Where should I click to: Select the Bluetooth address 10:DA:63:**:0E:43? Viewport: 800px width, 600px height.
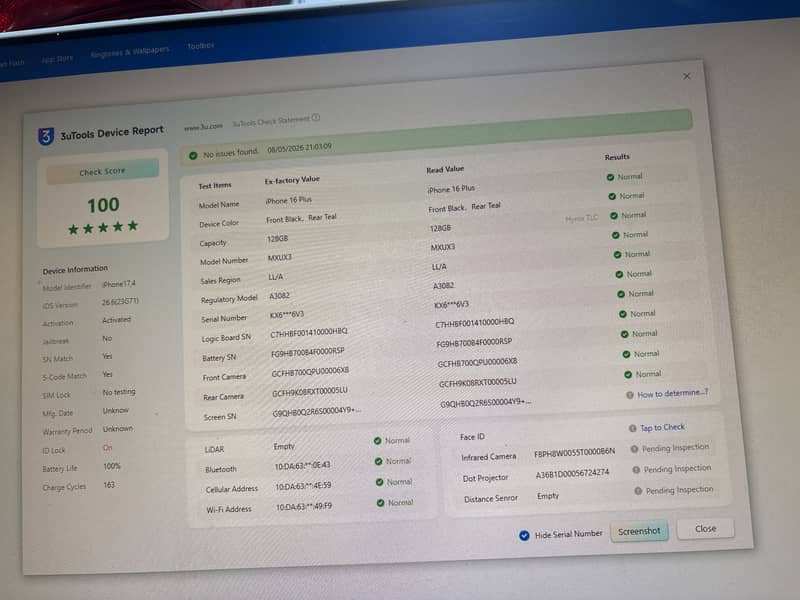(x=303, y=466)
